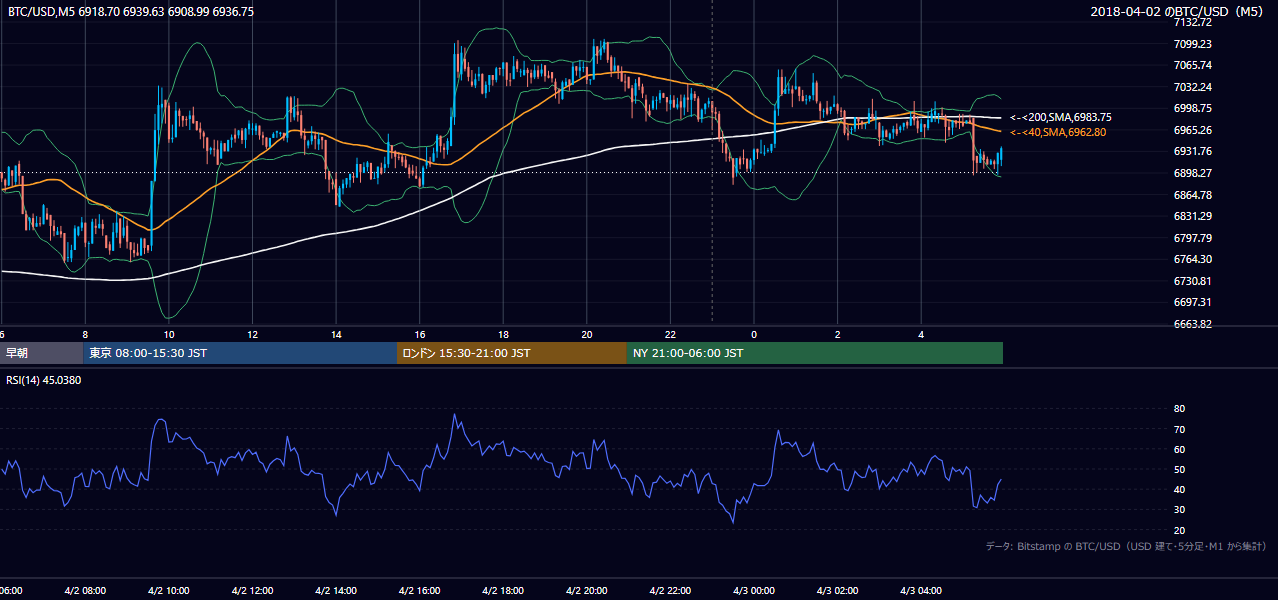This screenshot has height=600, width=1278.
Task: Click the 4/2 14:00 time label
Action: click(x=337, y=591)
